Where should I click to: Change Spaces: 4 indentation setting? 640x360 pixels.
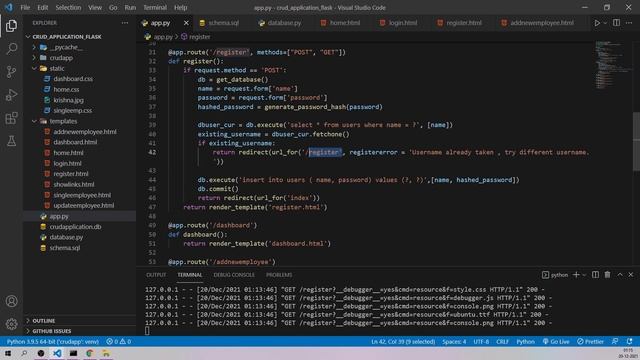(454, 341)
